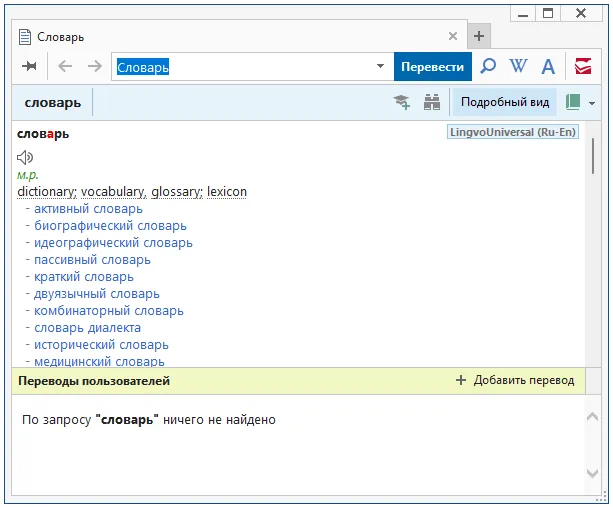Click the document icon on Словарь tab
Screen dimensions: 613x507
[25, 37]
